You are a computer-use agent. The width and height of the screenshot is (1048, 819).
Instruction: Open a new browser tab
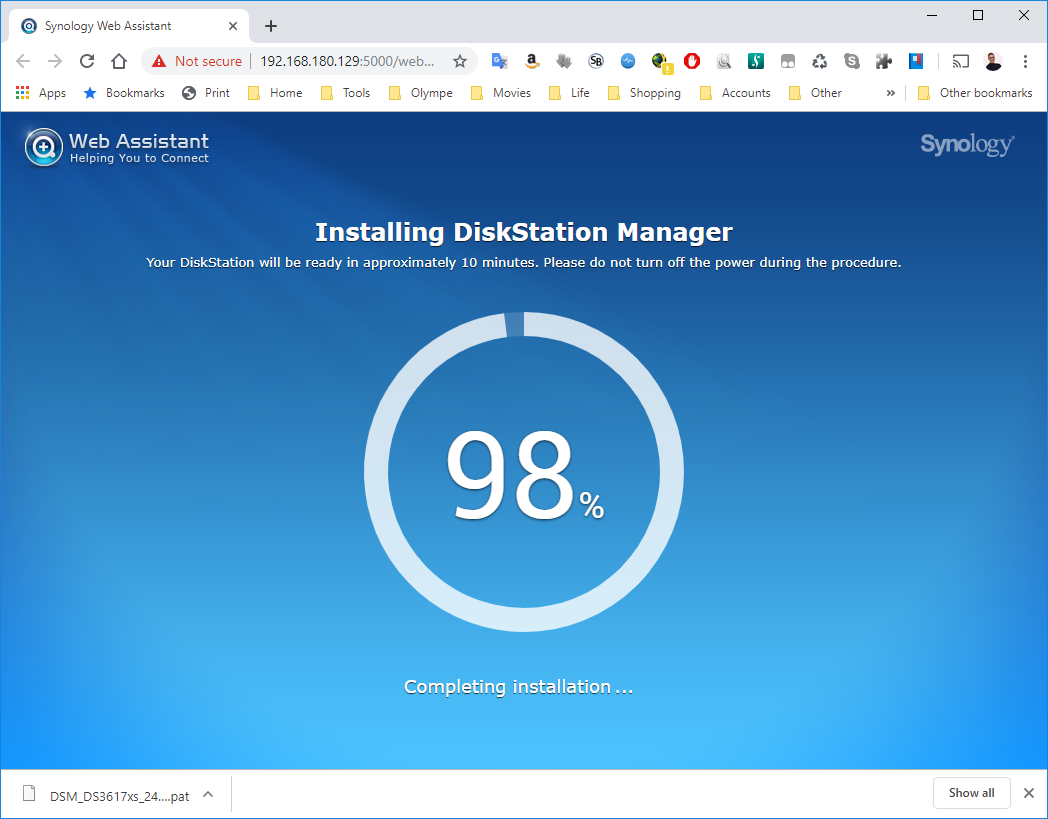pos(271,26)
